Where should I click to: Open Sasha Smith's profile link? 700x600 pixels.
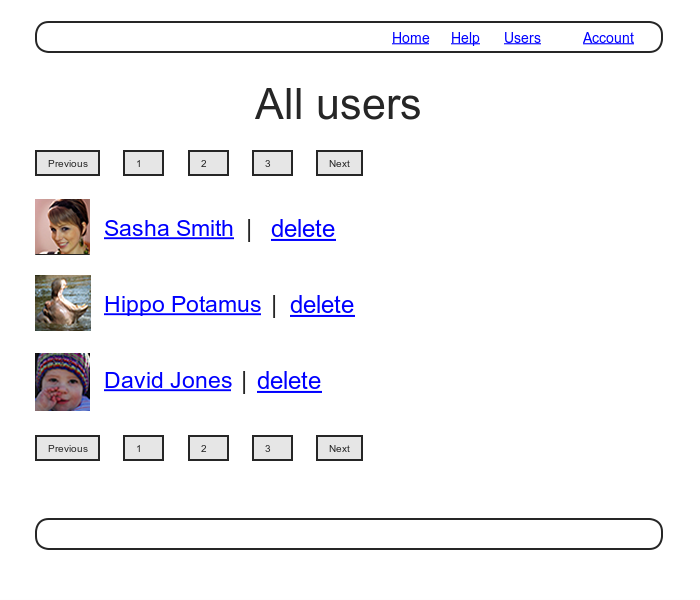click(x=169, y=229)
